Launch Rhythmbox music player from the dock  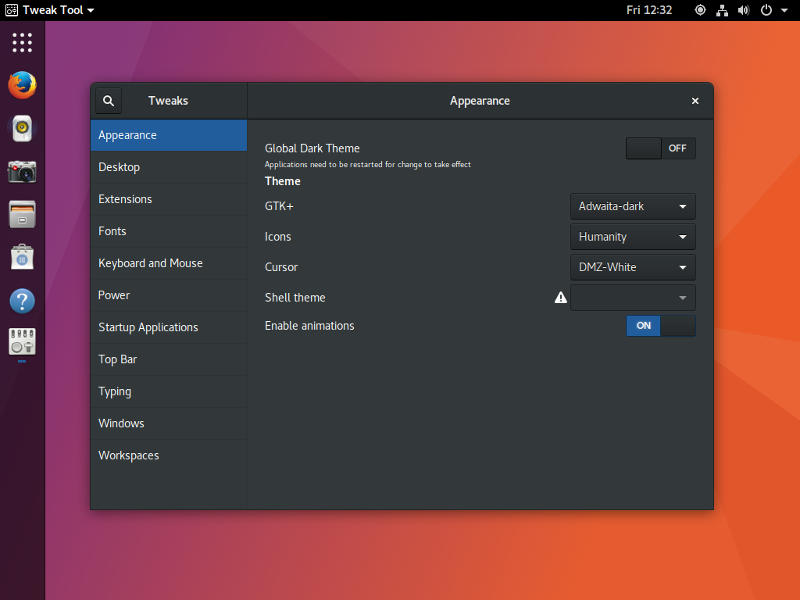point(21,128)
